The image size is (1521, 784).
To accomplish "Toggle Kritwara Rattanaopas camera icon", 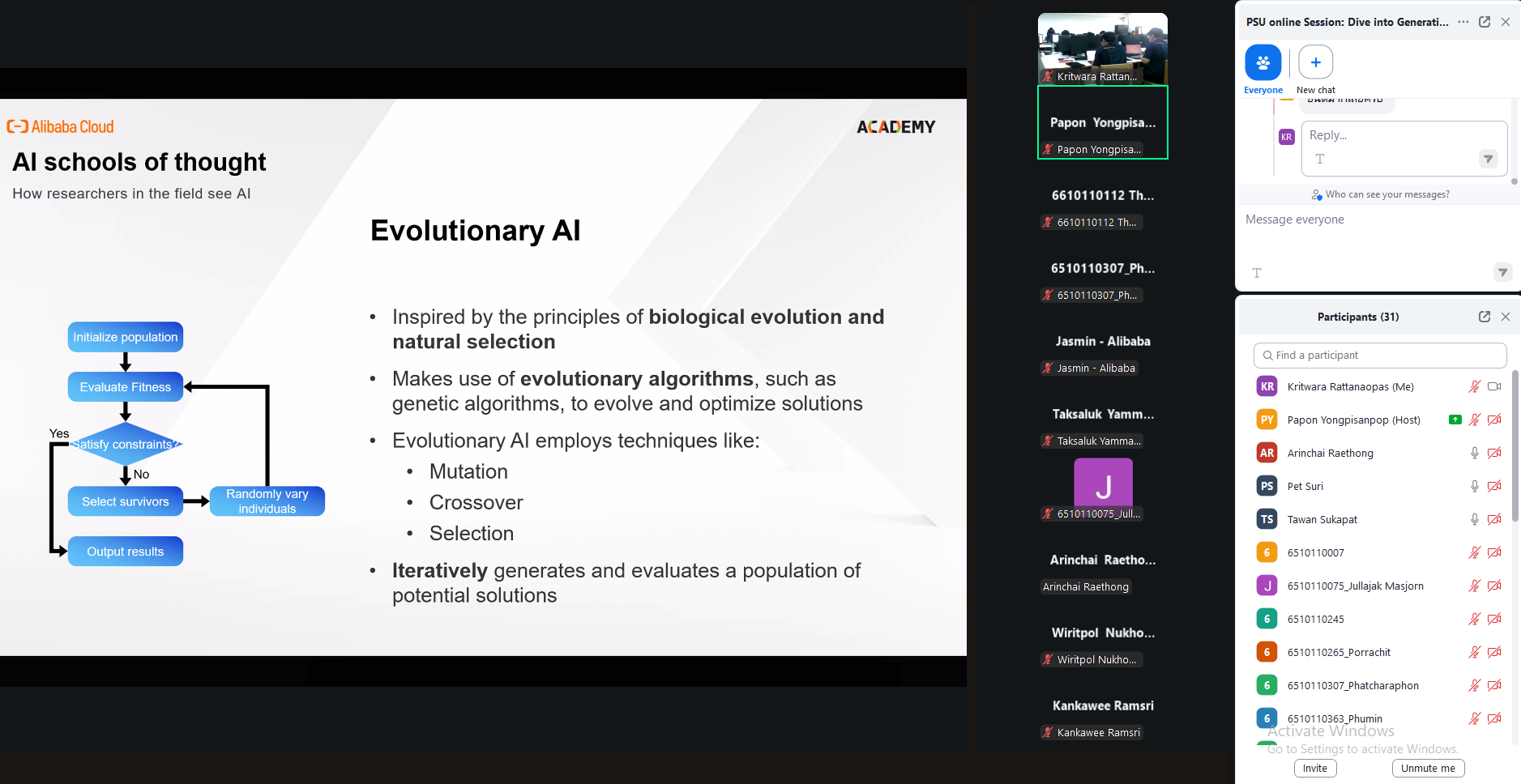I will (x=1495, y=387).
